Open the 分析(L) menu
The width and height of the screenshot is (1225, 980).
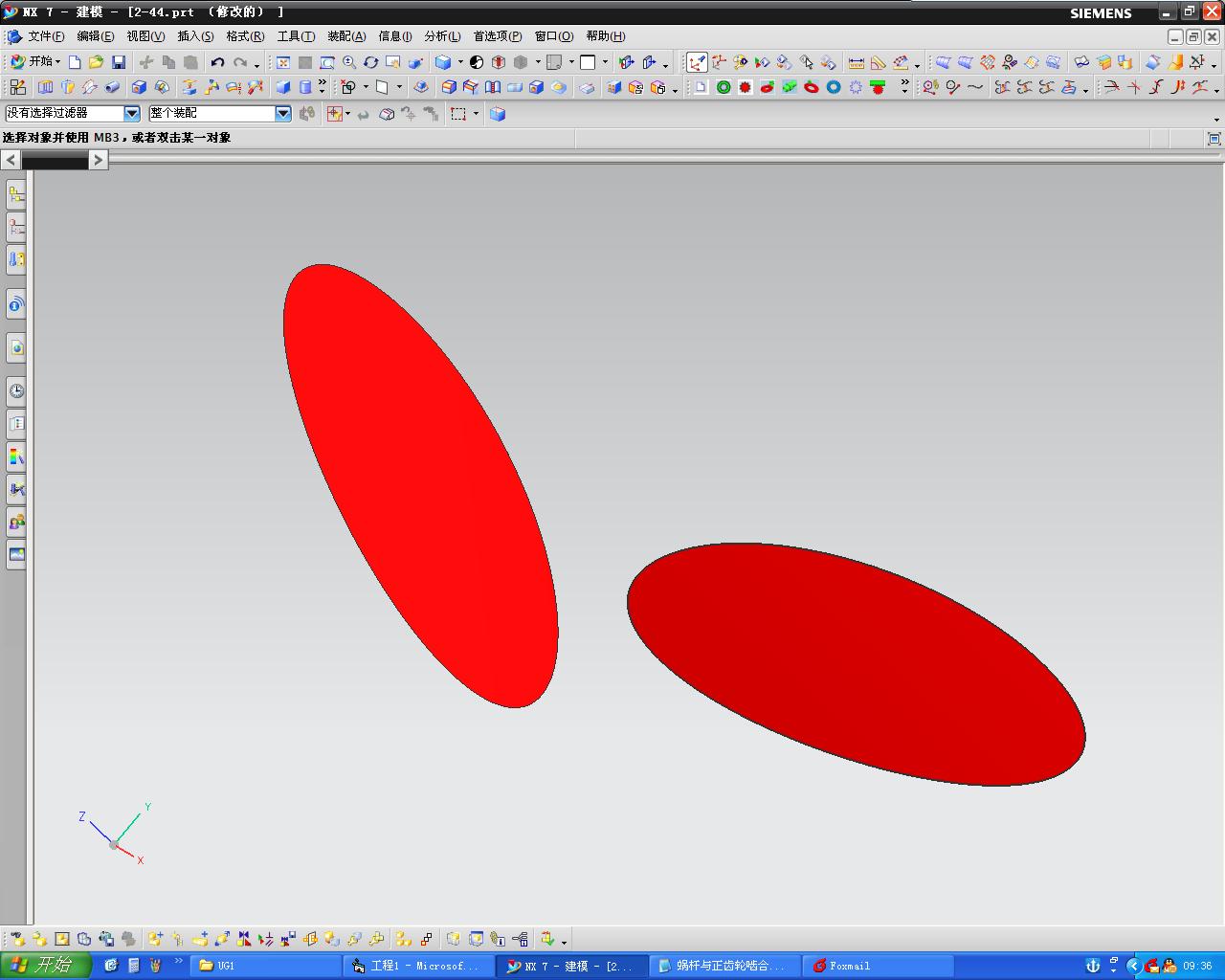[x=442, y=36]
